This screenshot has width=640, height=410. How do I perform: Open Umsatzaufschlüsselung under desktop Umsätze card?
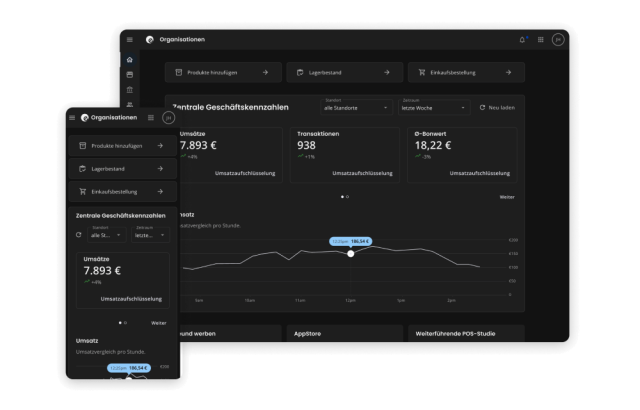coord(245,173)
